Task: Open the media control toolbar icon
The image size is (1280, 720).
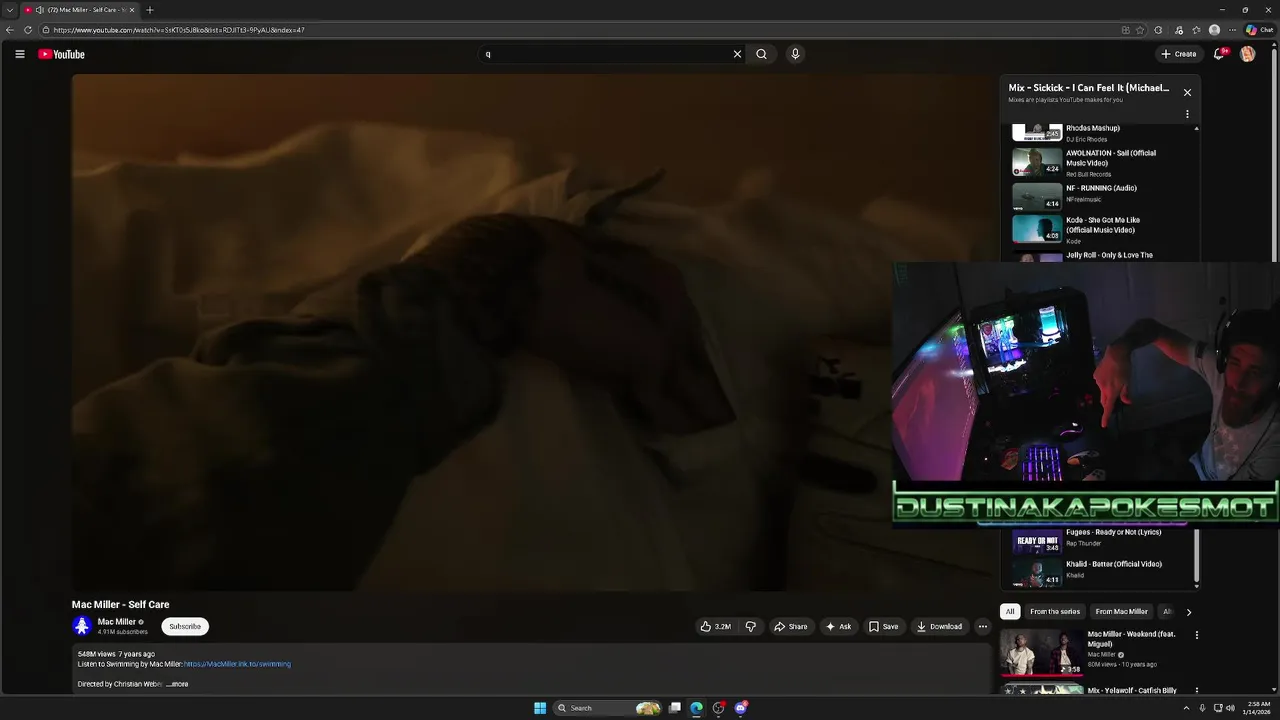Action: [x=1178, y=30]
